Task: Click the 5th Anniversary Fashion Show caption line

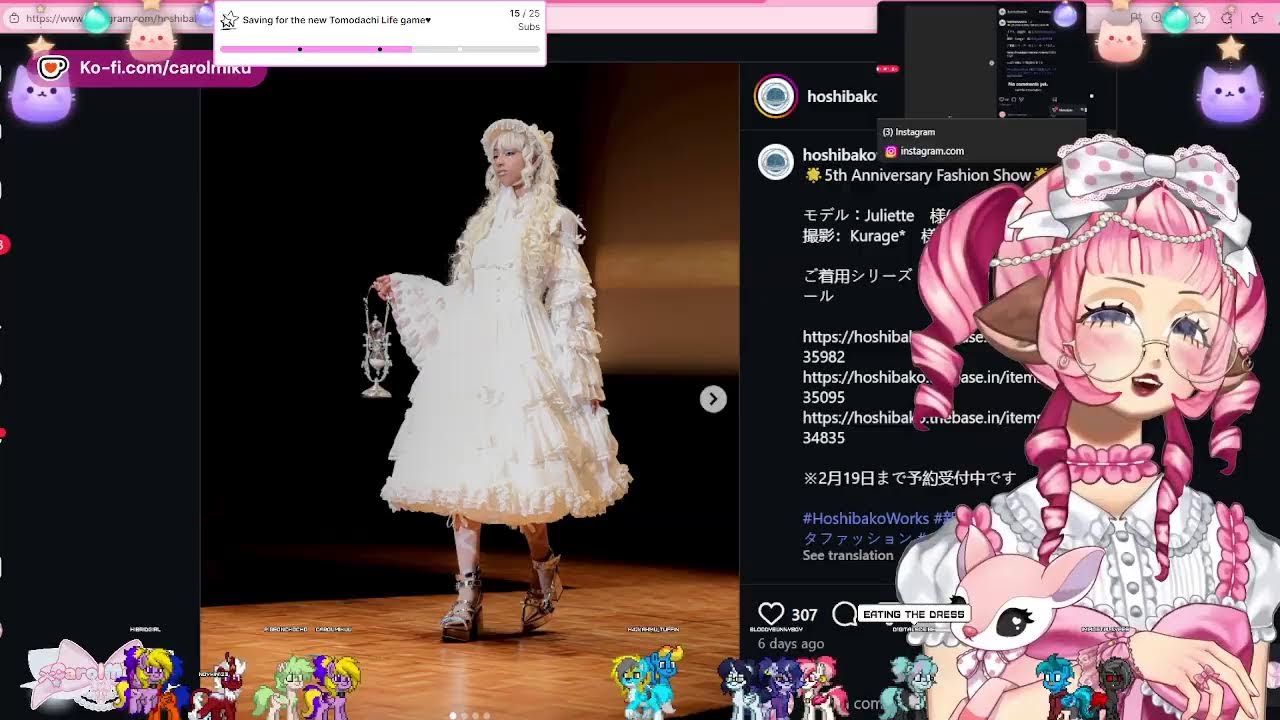Action: [x=926, y=175]
